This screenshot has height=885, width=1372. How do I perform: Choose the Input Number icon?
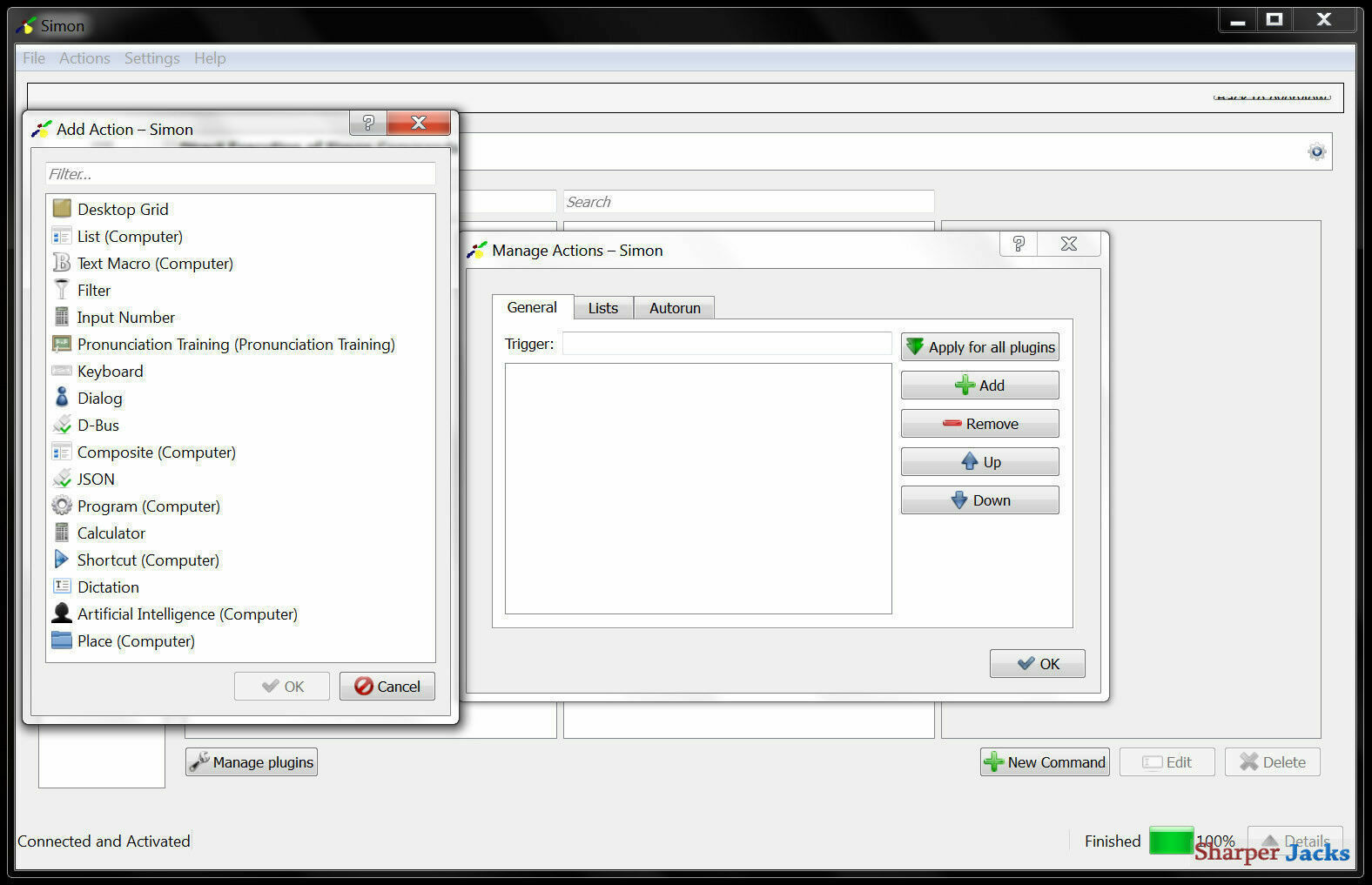click(x=62, y=317)
